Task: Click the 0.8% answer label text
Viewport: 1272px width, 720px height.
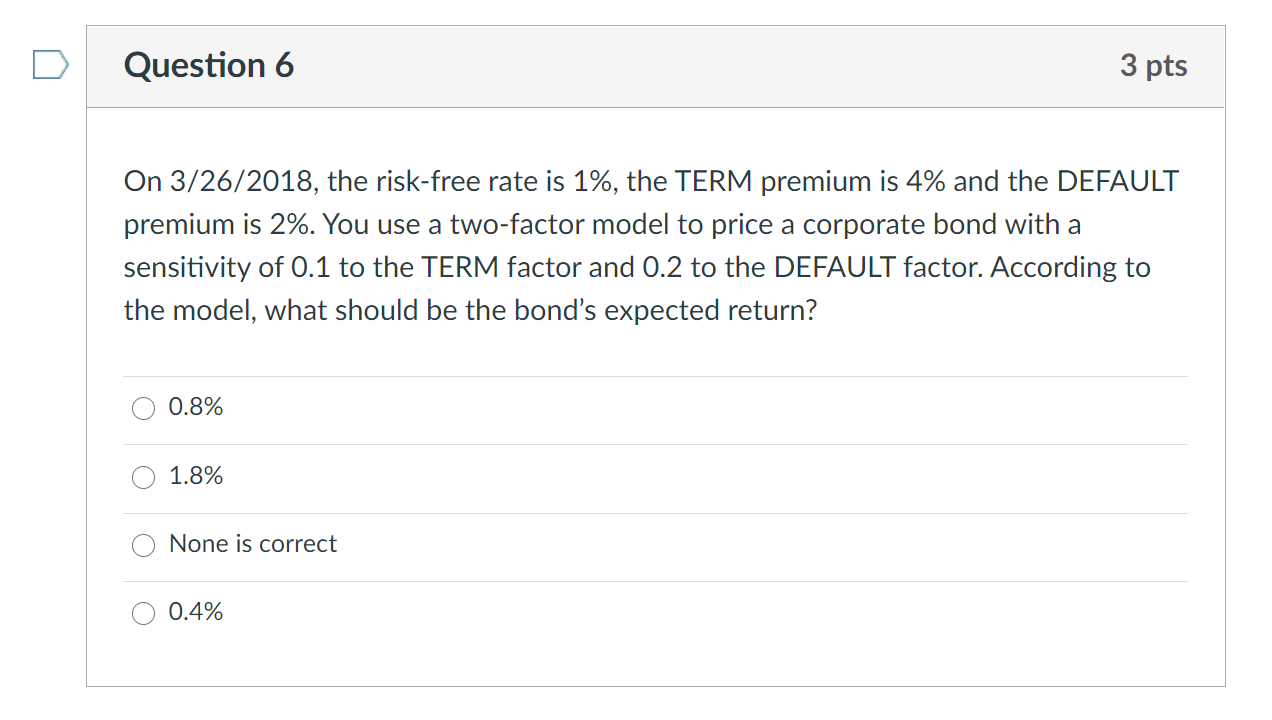Action: [x=196, y=408]
